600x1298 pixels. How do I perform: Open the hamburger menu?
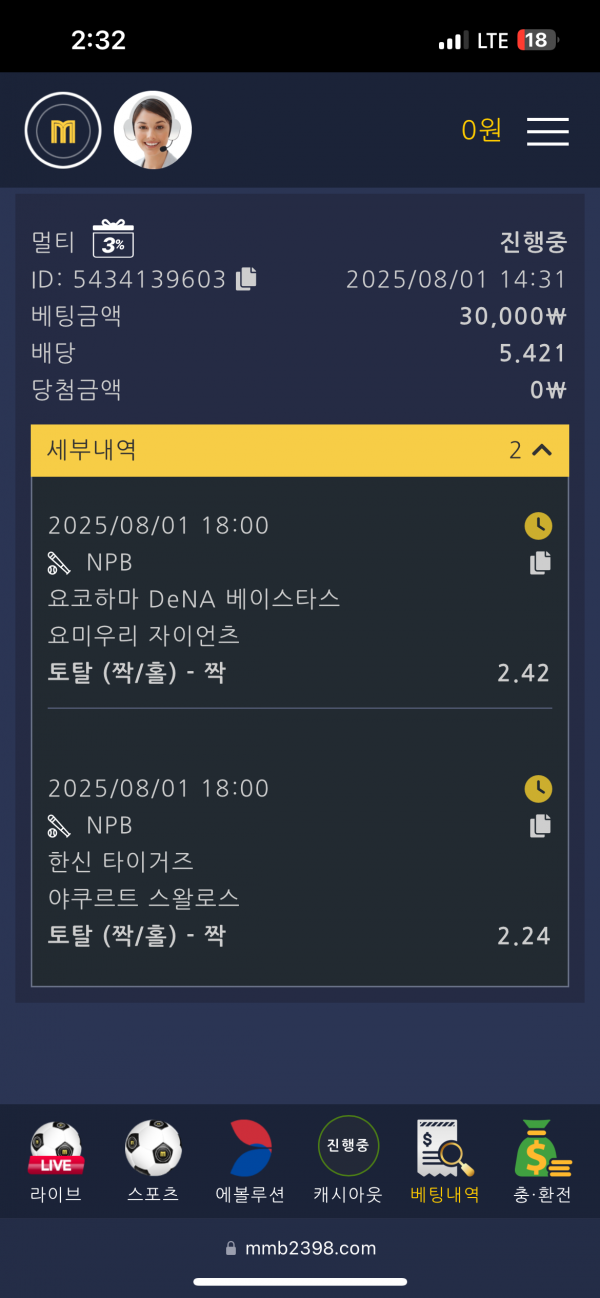pyautogui.click(x=547, y=131)
